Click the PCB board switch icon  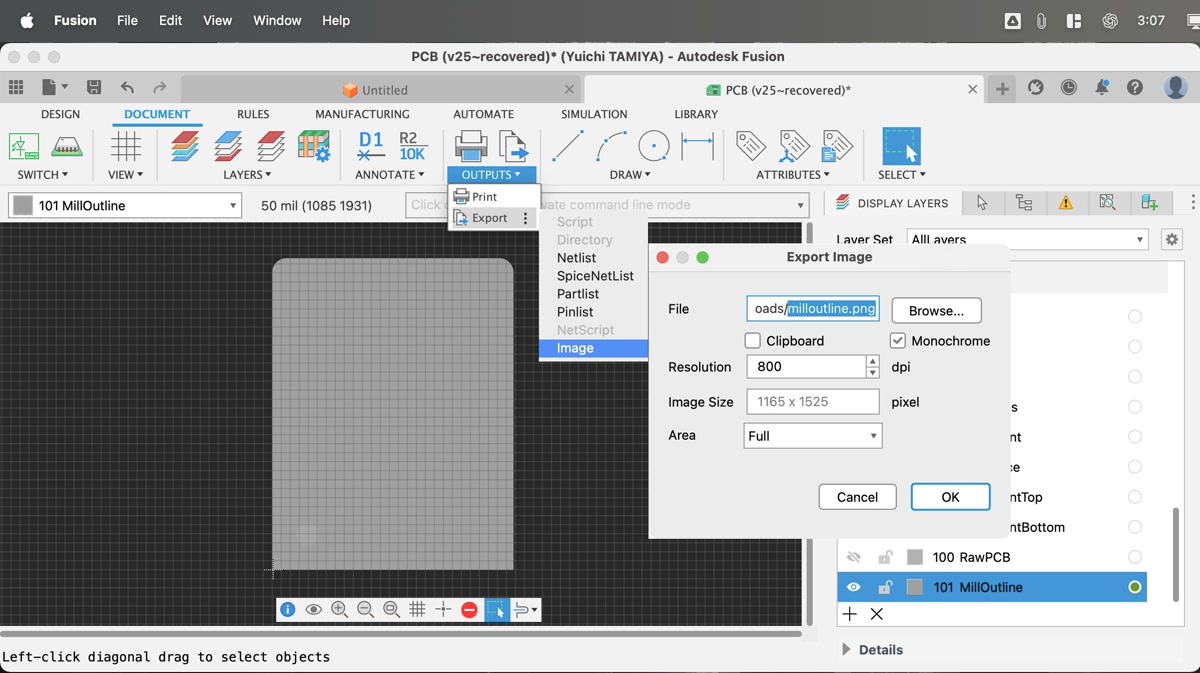(67, 146)
